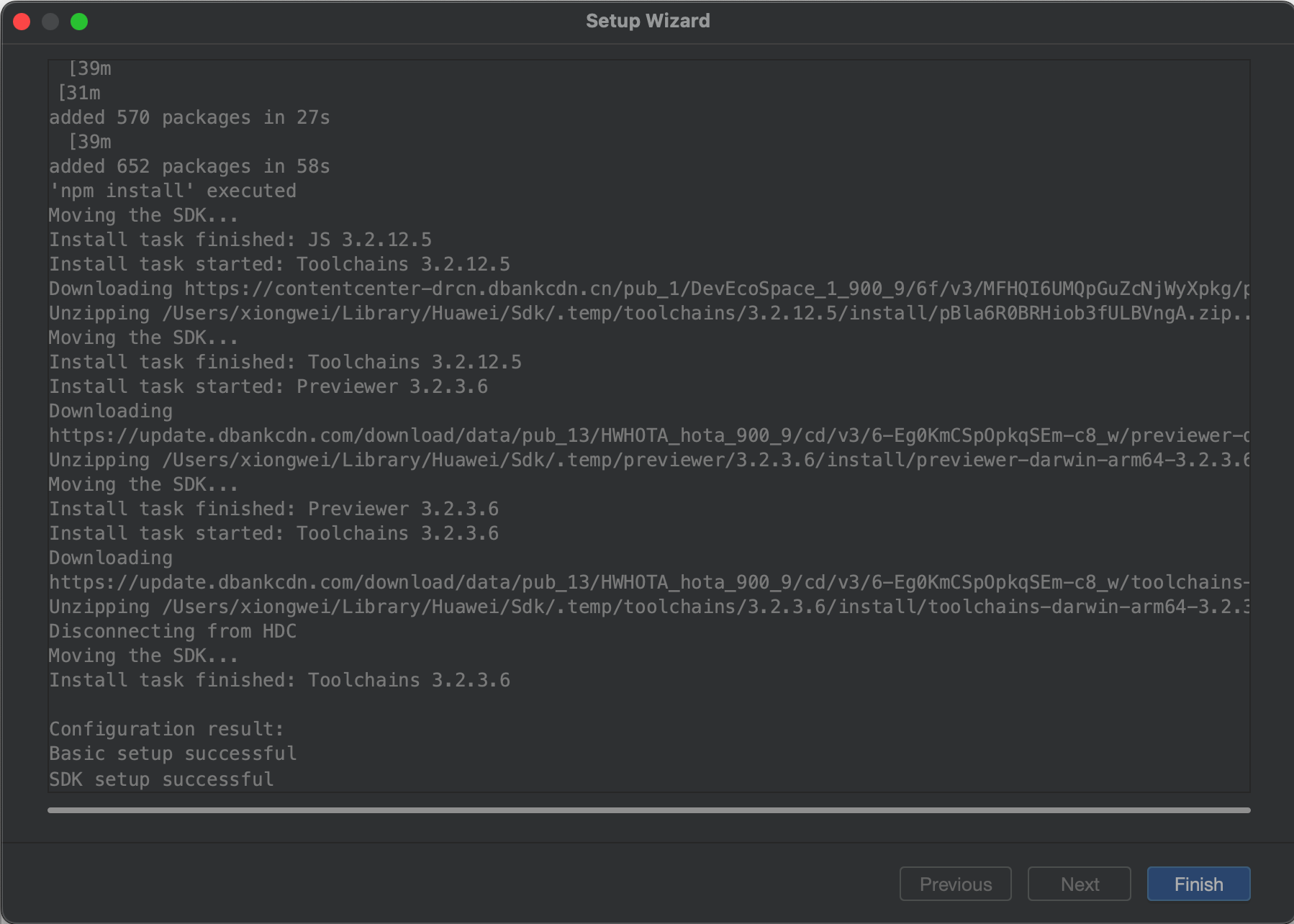Click the Setup Wizard title text

point(648,21)
